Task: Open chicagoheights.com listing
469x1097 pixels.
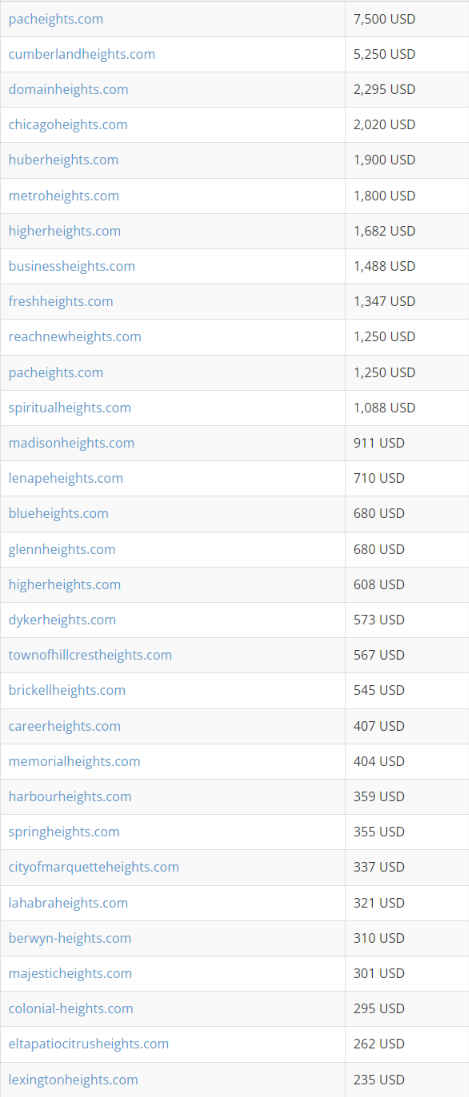Action: click(68, 125)
